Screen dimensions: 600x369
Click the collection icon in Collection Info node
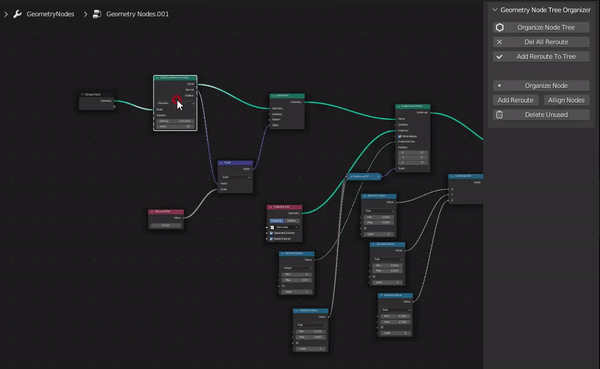pyautogui.click(x=272, y=227)
